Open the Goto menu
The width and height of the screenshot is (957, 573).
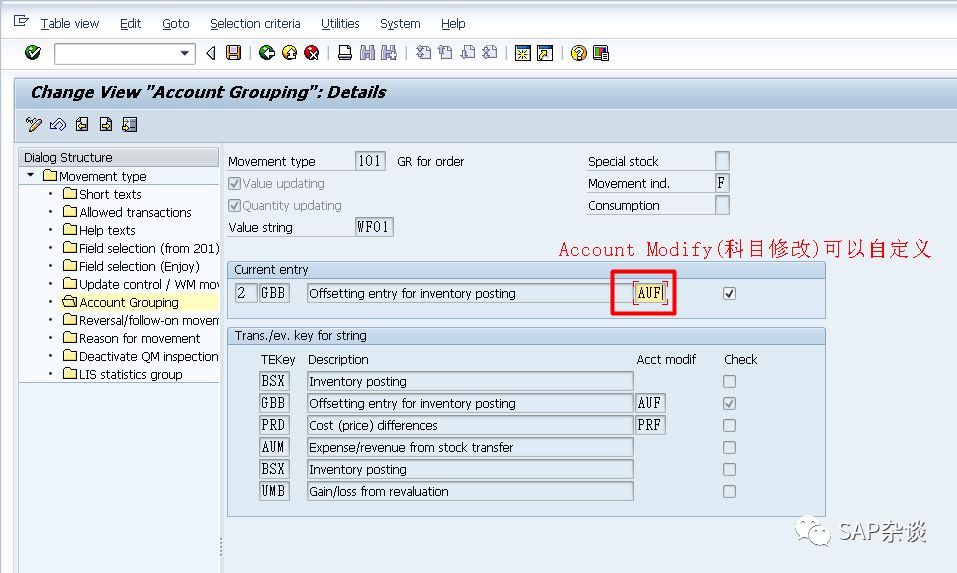coord(176,24)
